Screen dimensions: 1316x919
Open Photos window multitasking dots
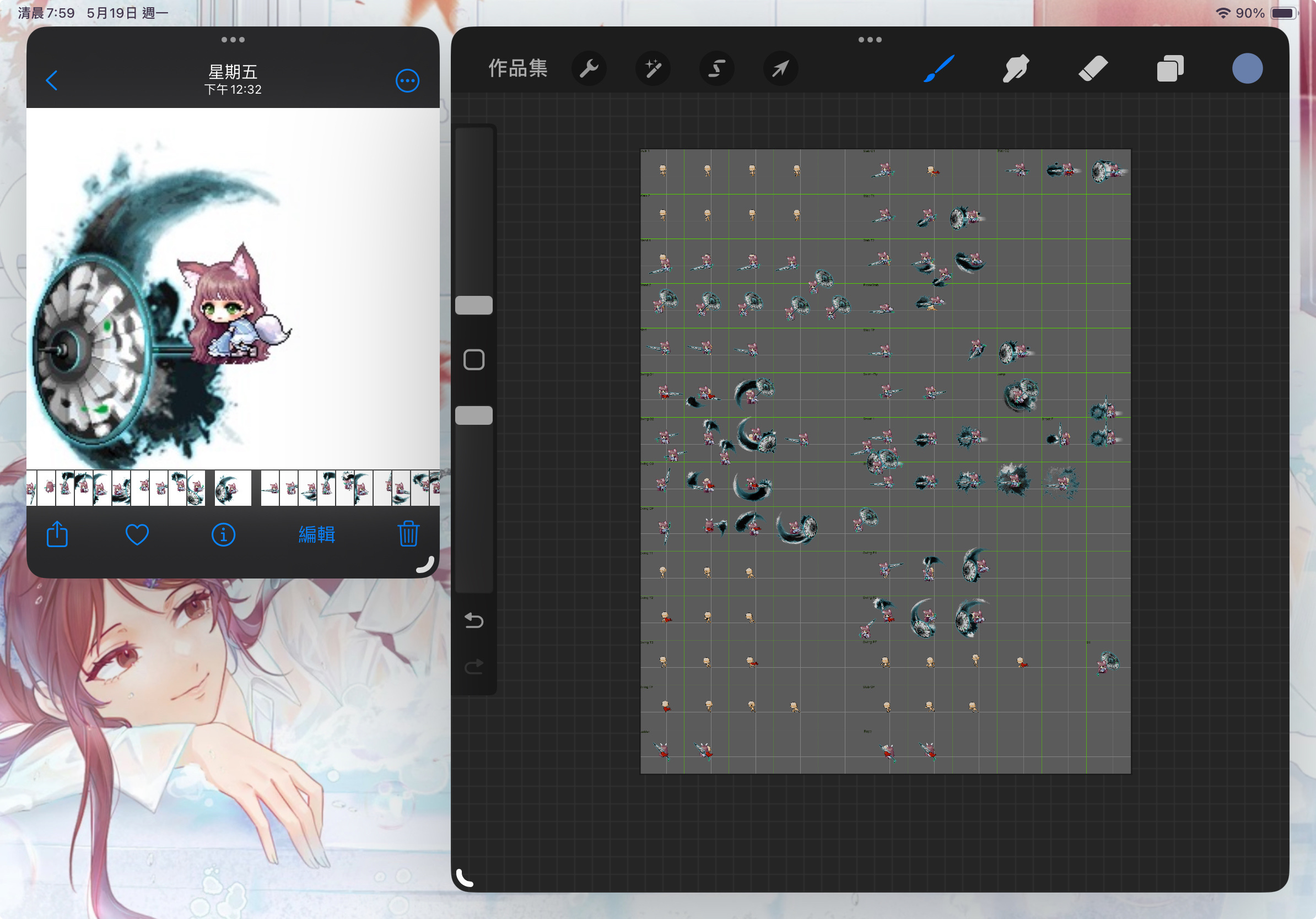pos(233,40)
